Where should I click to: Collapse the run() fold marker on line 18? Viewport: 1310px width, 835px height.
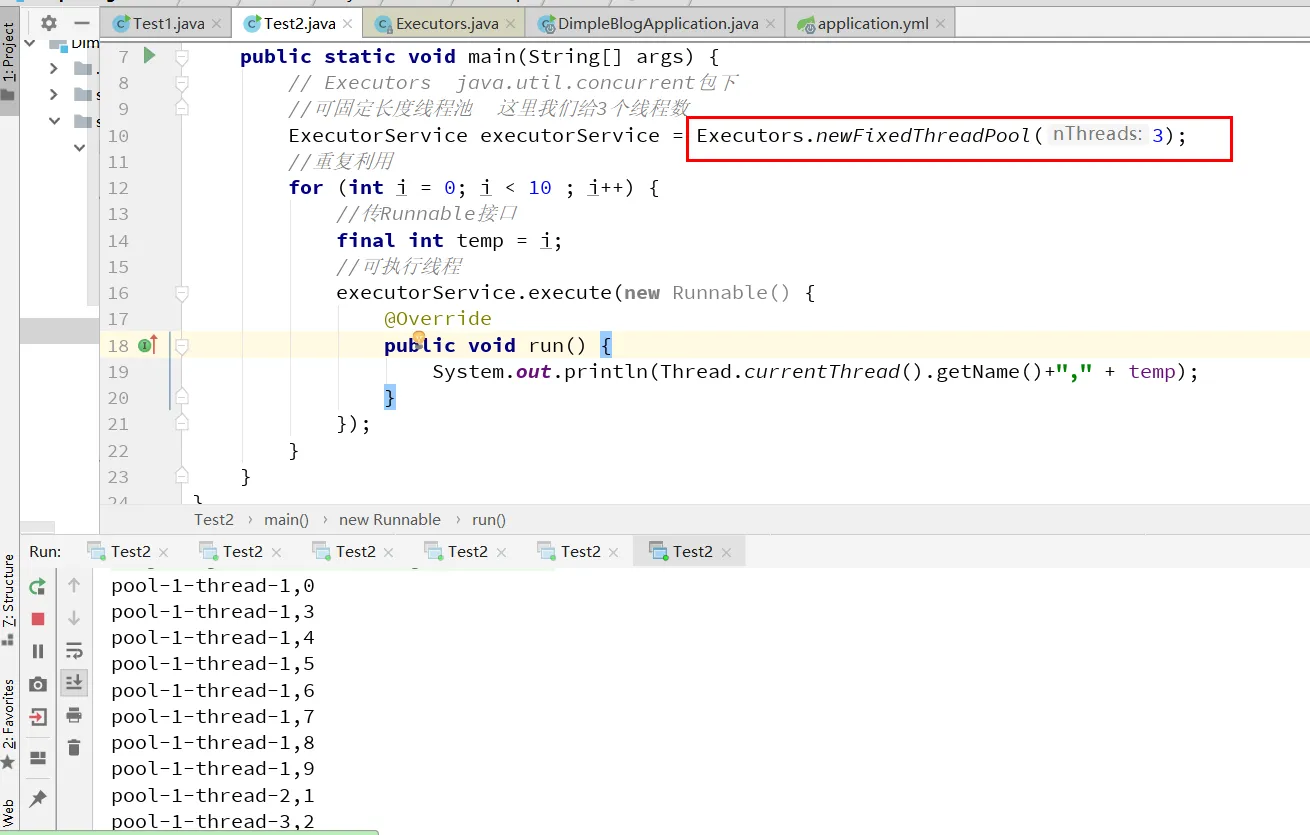coord(182,346)
